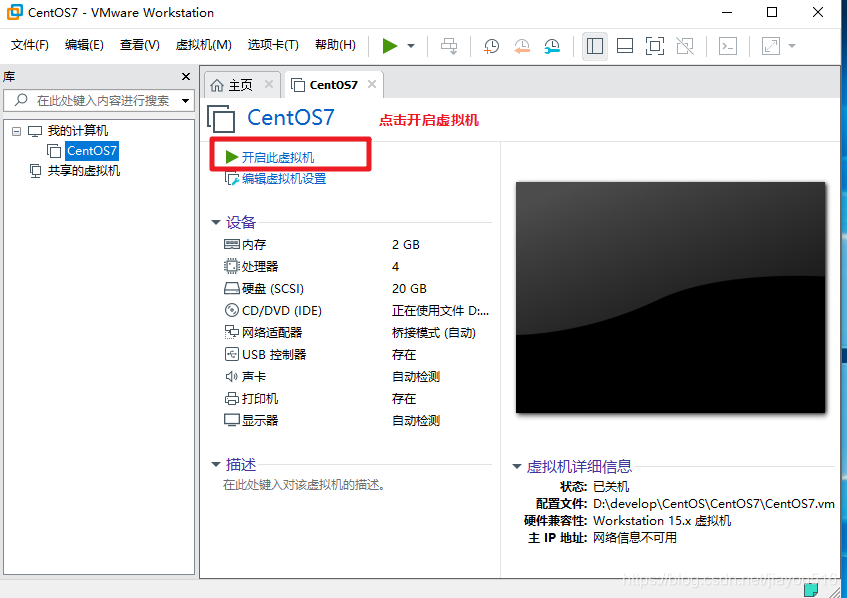The width and height of the screenshot is (847, 598).
Task: Open the power options dropdown arrow beside play
Action: 411,46
